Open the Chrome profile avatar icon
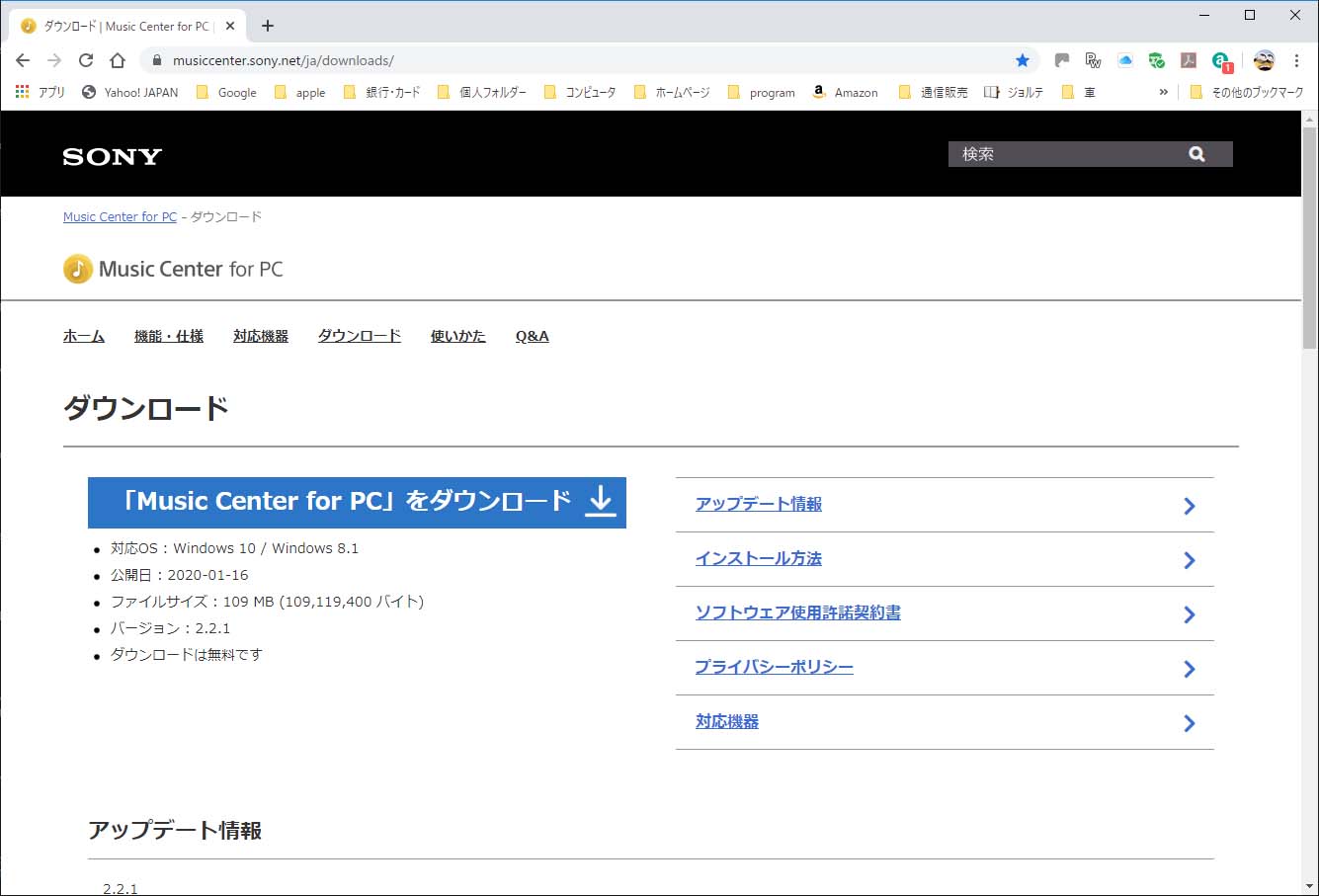The width and height of the screenshot is (1319, 896). [1264, 60]
